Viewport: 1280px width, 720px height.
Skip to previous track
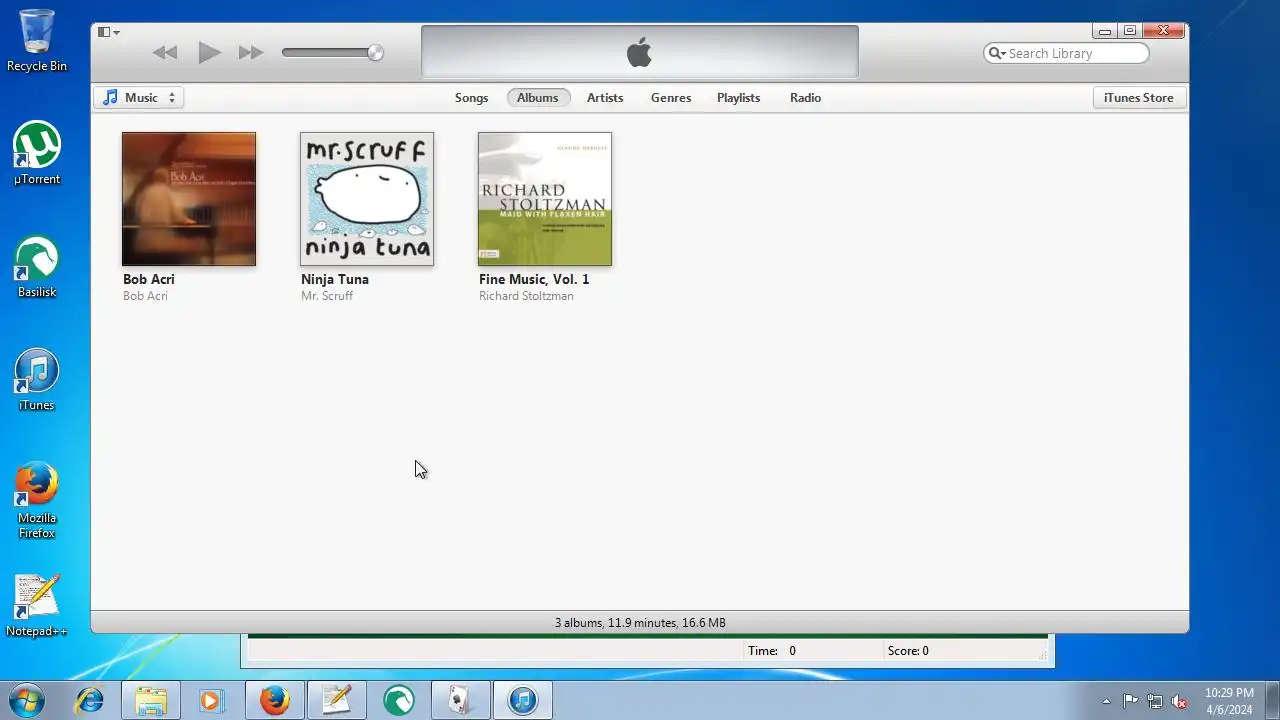(x=165, y=53)
